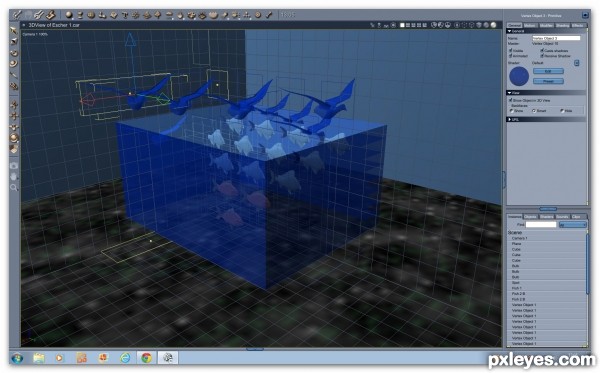Click the Vertex Object properties panel corner button
Viewport: 600px width, 373px height.
coord(585,15)
